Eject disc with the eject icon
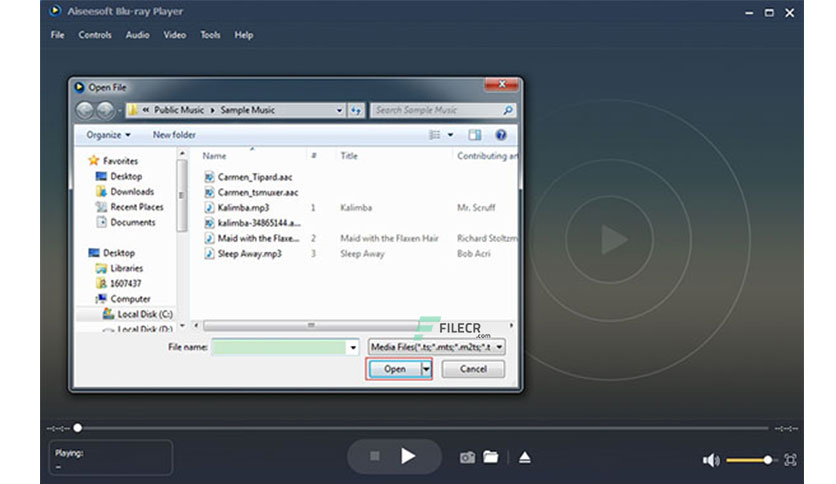836x484 pixels. pyautogui.click(x=525, y=457)
